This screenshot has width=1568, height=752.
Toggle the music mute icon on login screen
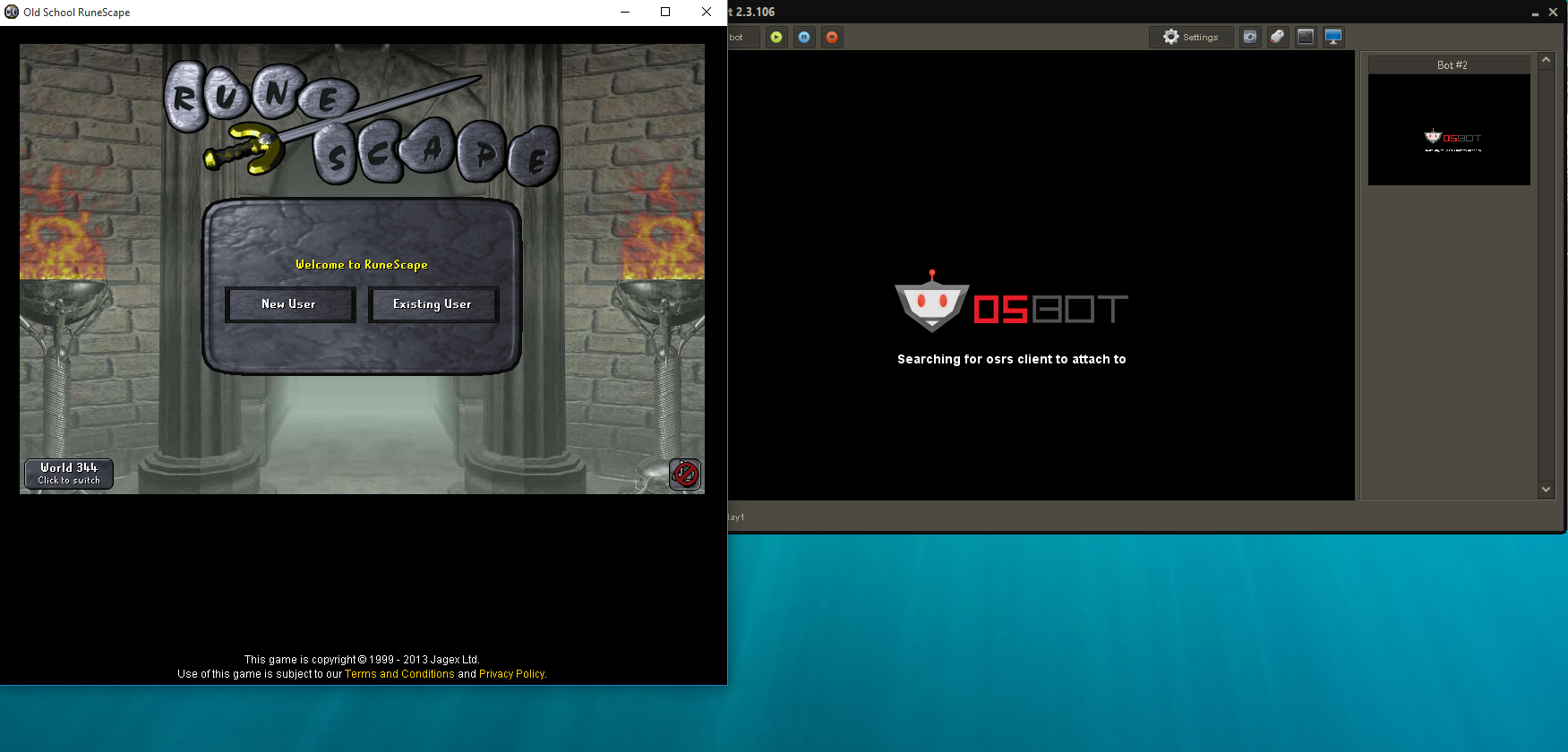click(x=685, y=474)
